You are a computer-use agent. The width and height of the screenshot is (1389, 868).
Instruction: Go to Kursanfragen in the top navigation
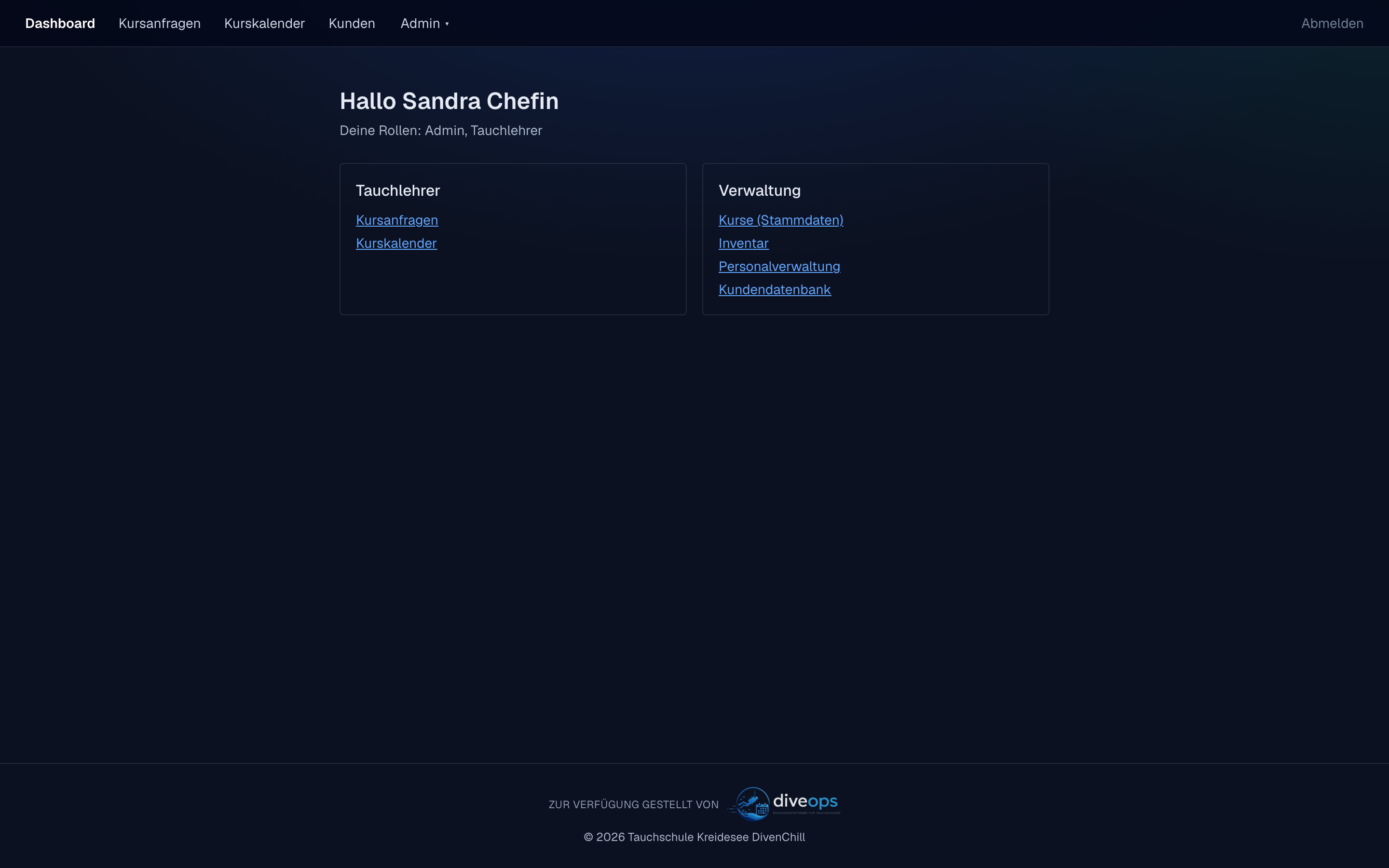click(160, 24)
